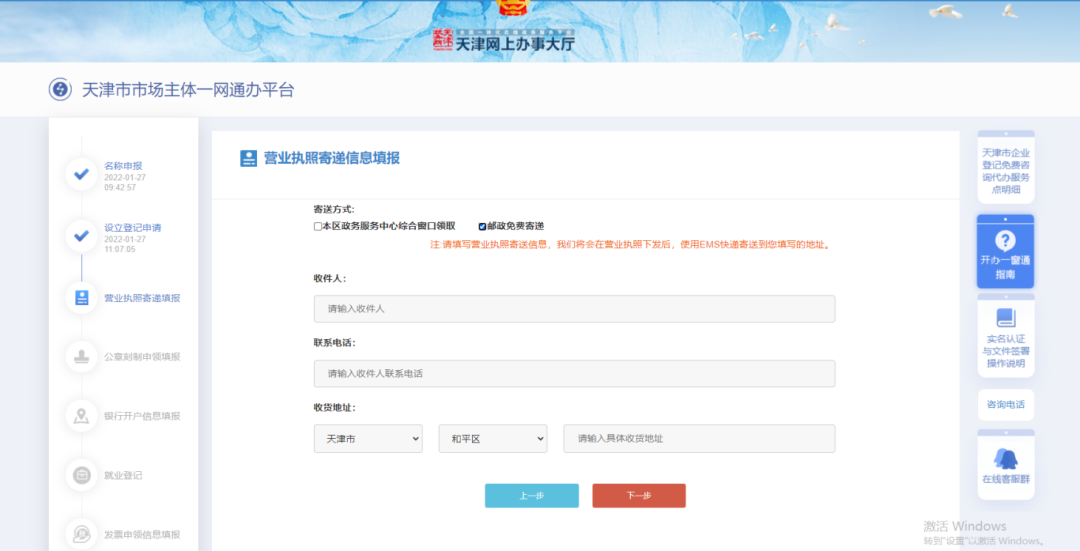Select 营业执照寄递填报 step label
The width and height of the screenshot is (1080, 551).
pyautogui.click(x=143, y=298)
